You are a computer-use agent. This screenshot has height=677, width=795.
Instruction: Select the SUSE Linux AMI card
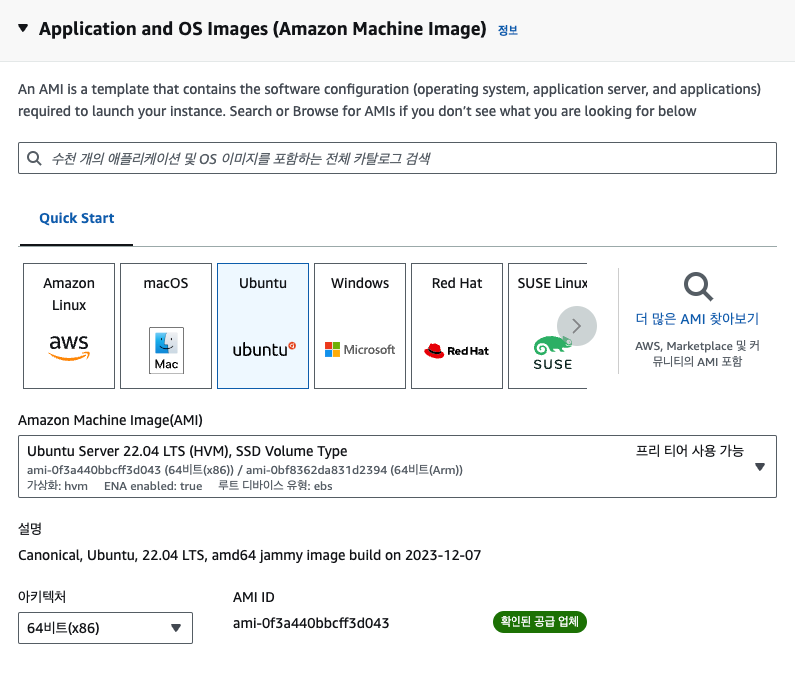(548, 326)
